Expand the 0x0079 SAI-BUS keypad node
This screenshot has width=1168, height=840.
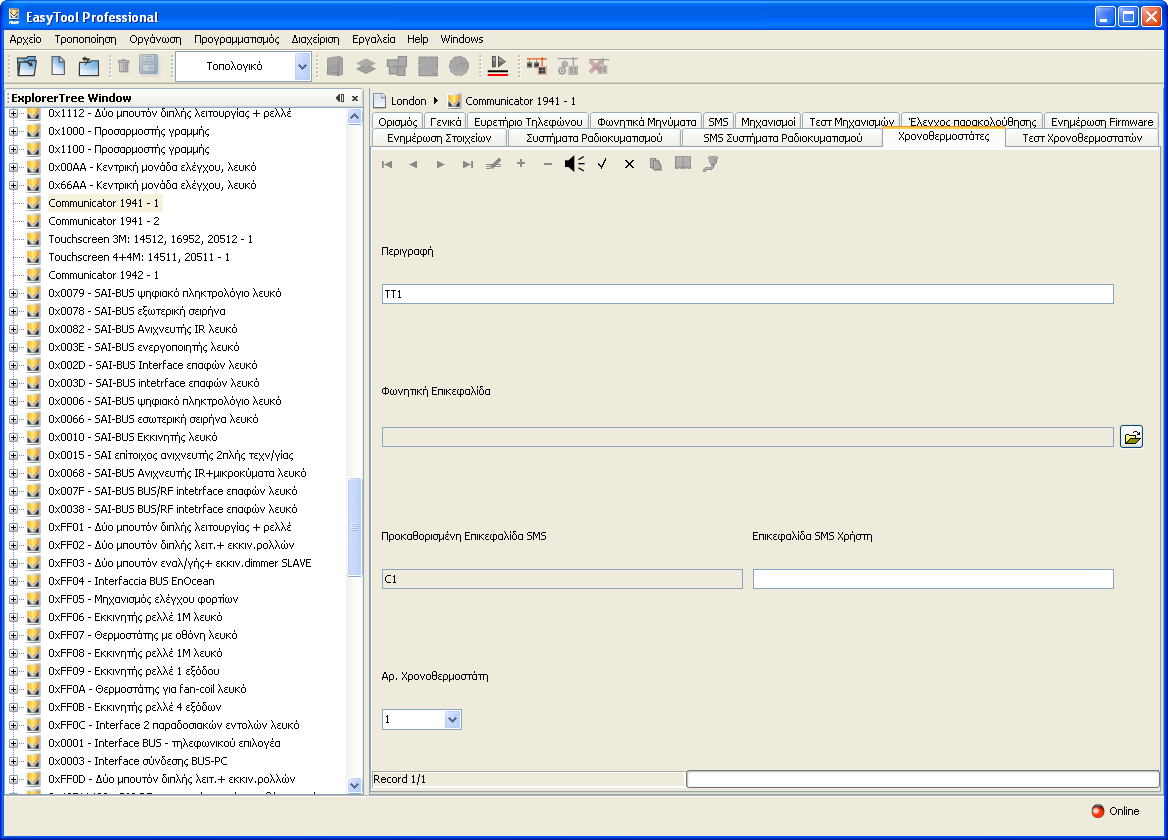(13, 293)
